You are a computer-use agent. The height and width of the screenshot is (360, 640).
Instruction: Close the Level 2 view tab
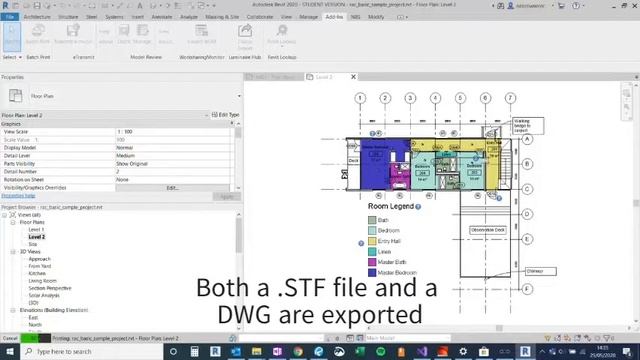coord(353,77)
